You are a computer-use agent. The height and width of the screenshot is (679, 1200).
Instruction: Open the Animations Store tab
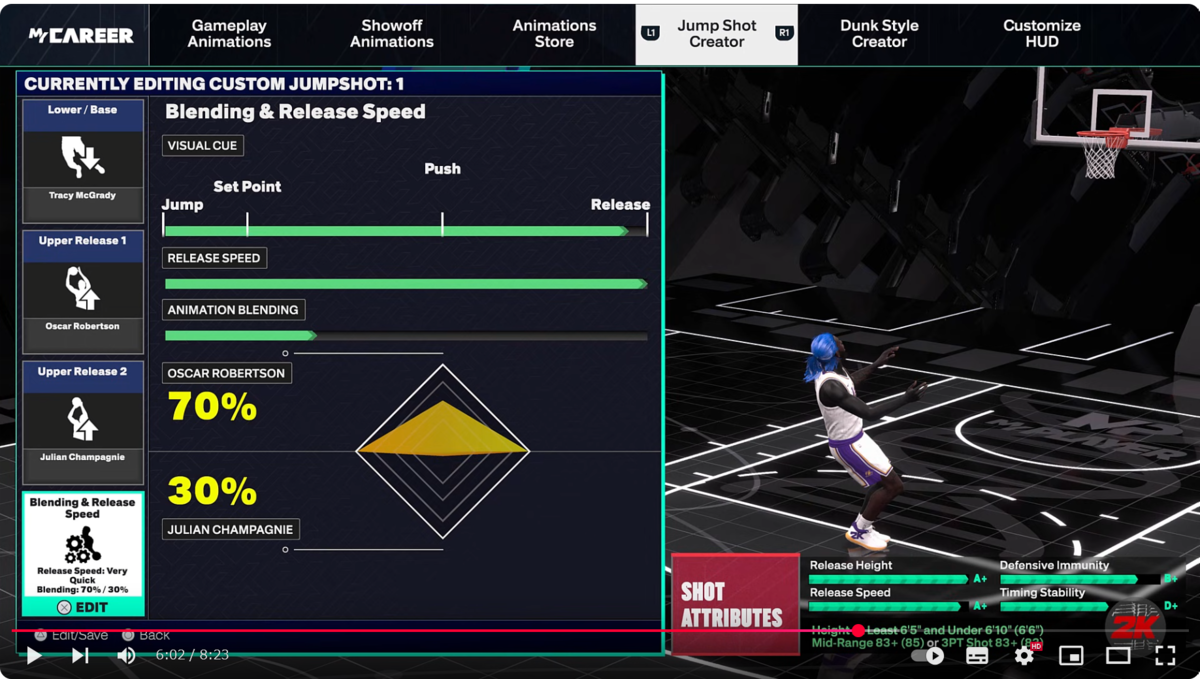(554, 34)
